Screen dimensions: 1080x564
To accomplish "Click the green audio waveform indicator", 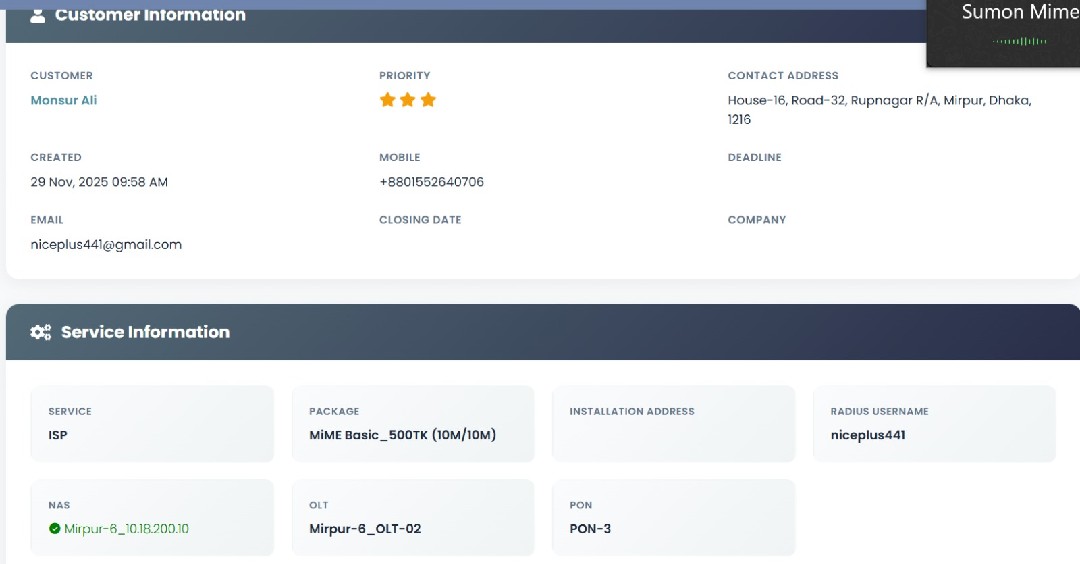I will [x=1020, y=41].
